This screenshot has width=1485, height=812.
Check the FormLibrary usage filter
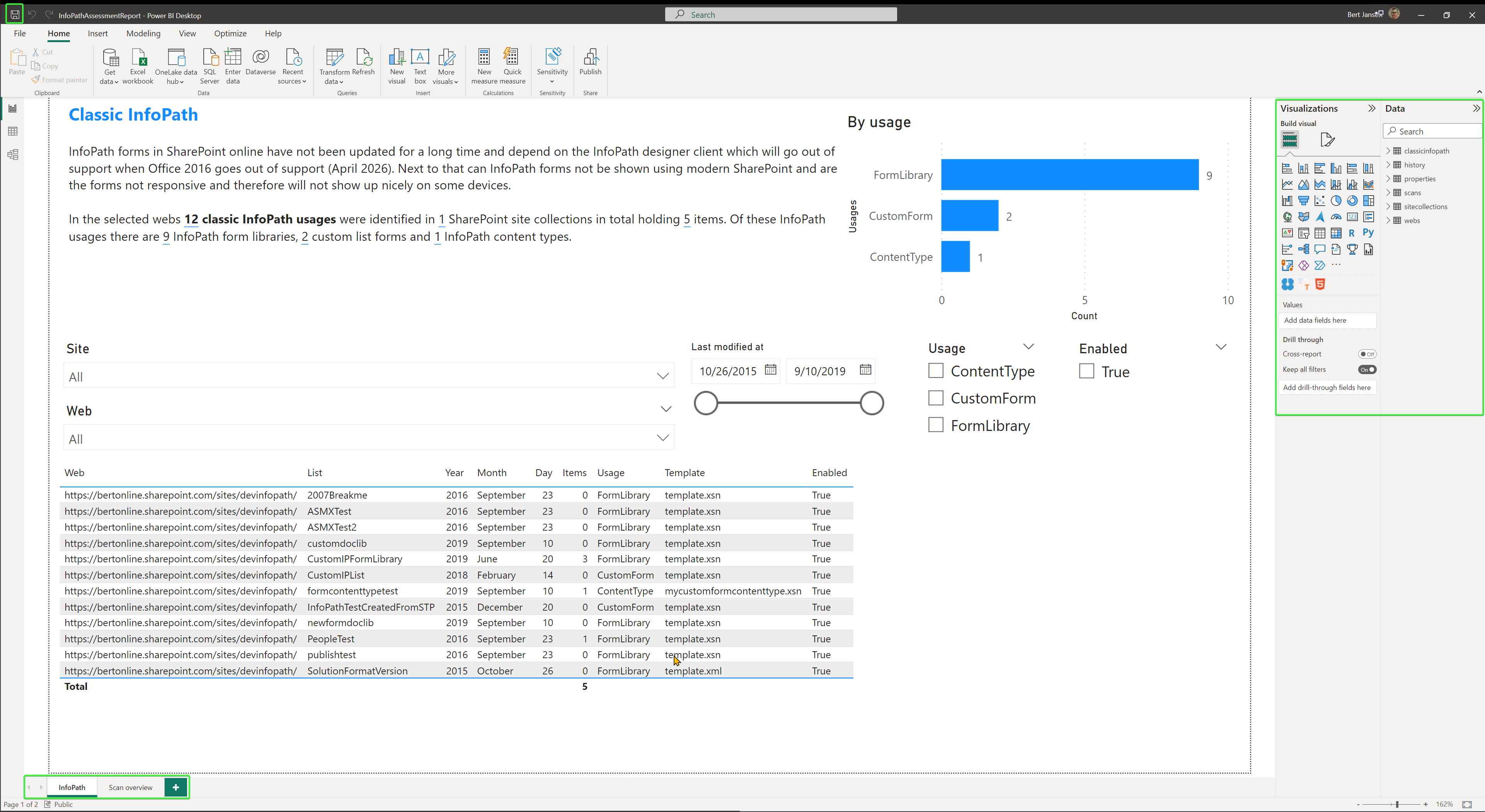pos(936,425)
